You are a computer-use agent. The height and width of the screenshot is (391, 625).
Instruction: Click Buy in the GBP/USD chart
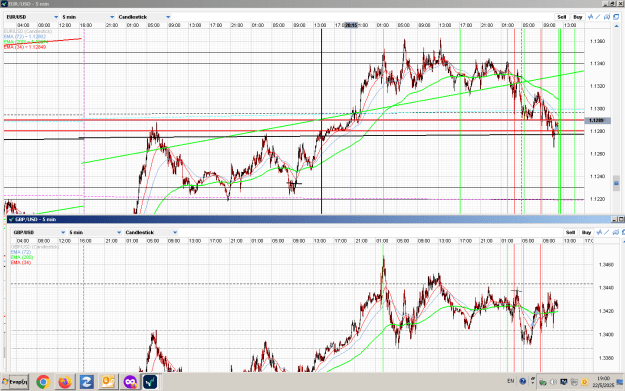coord(586,232)
